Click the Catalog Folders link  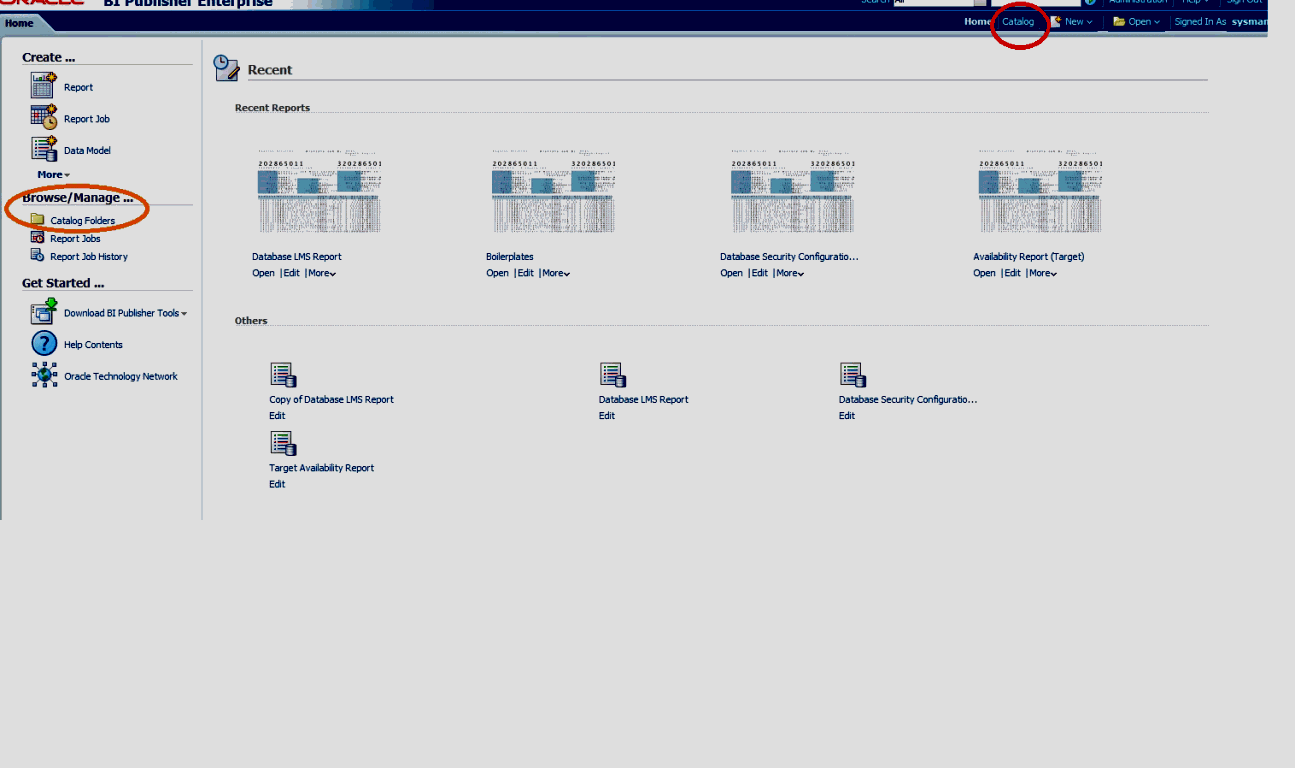pos(83,221)
